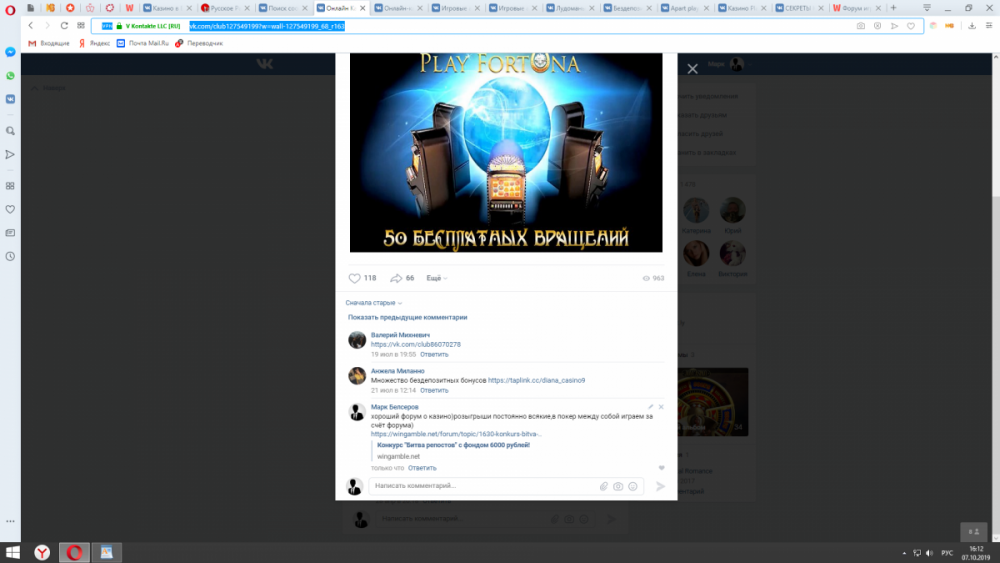The image size is (1000, 563).
Task: Close the post overlay with X
Action: pyautogui.click(x=693, y=69)
